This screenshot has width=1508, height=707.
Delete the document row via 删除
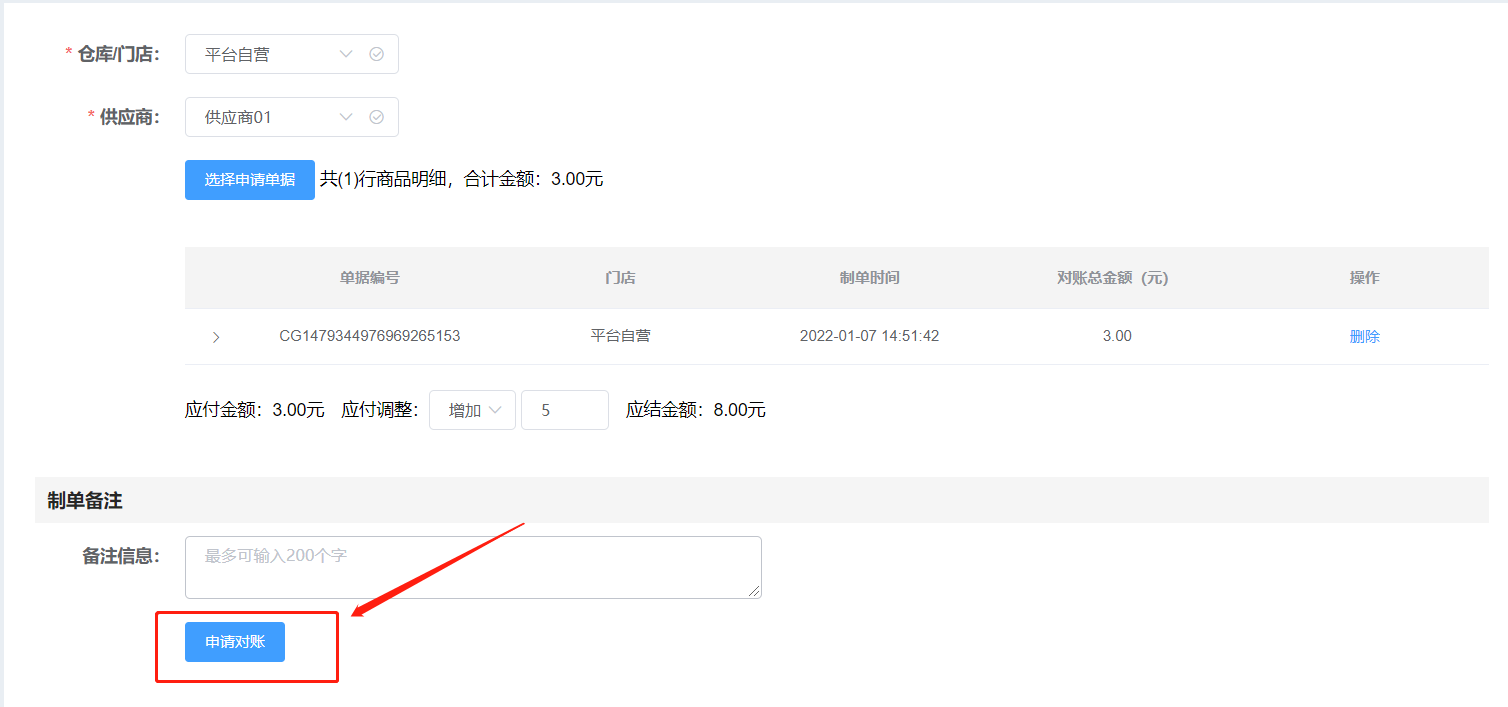point(1364,337)
